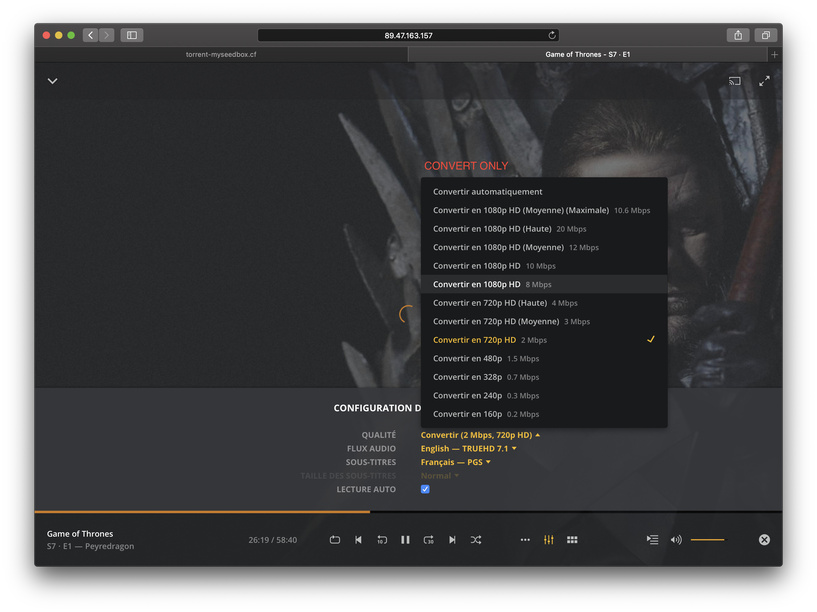The height and width of the screenshot is (612, 817).
Task: Select Convertir en 1080p HD (Moyenne) (Maximale) 10.6 Mbps
Action: pos(544,210)
